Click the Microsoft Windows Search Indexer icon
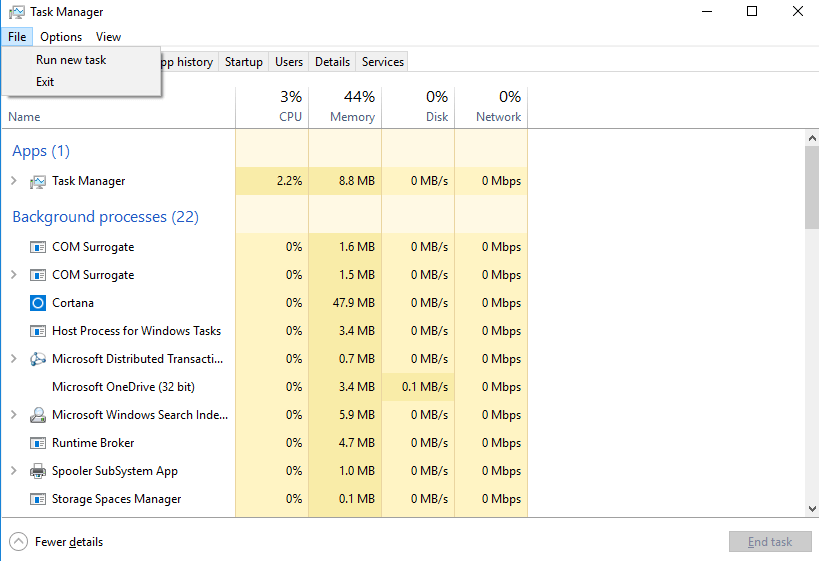 click(38, 415)
